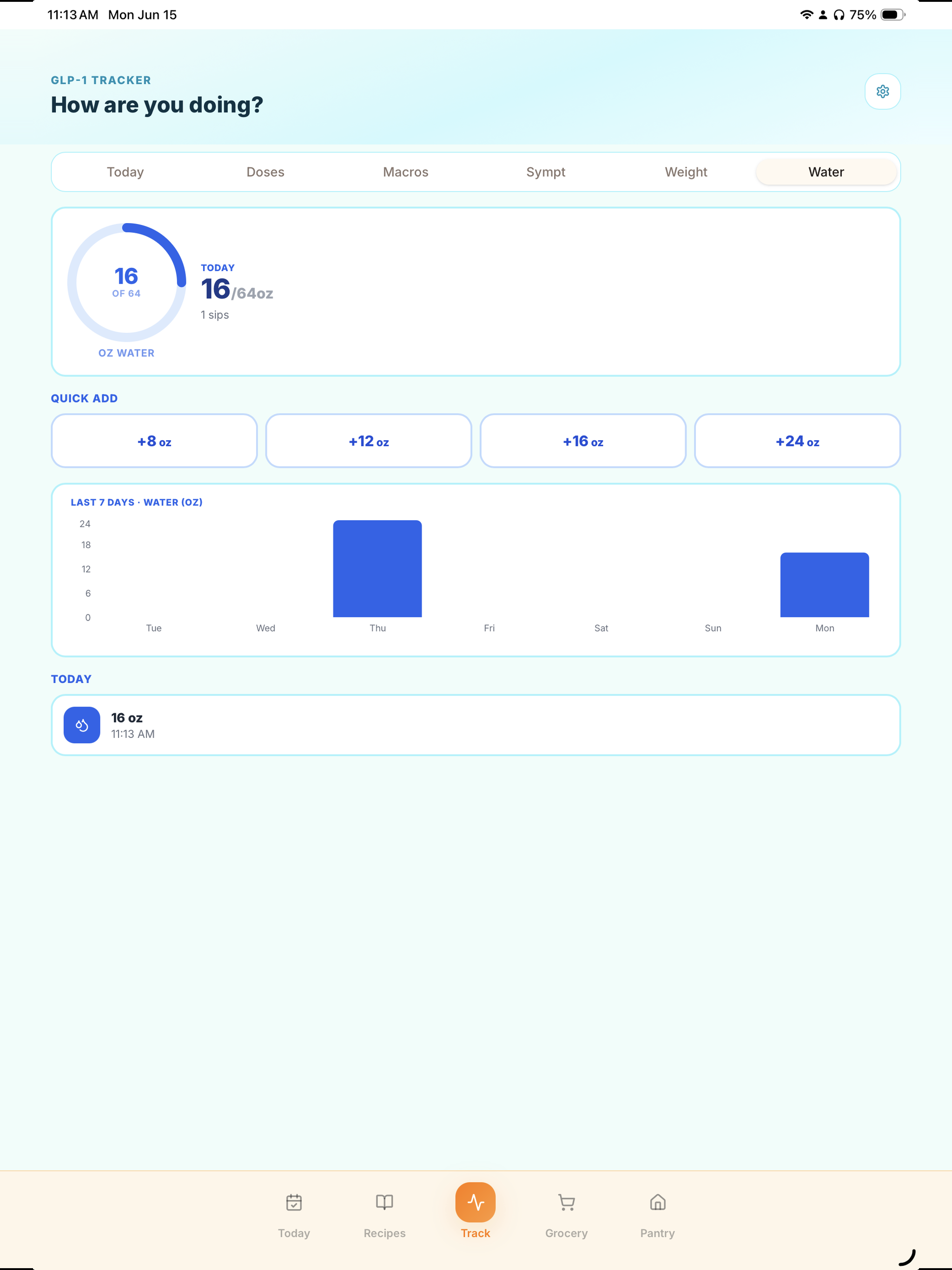Select the Water tab
Image resolution: width=952 pixels, height=1270 pixels.
point(826,172)
